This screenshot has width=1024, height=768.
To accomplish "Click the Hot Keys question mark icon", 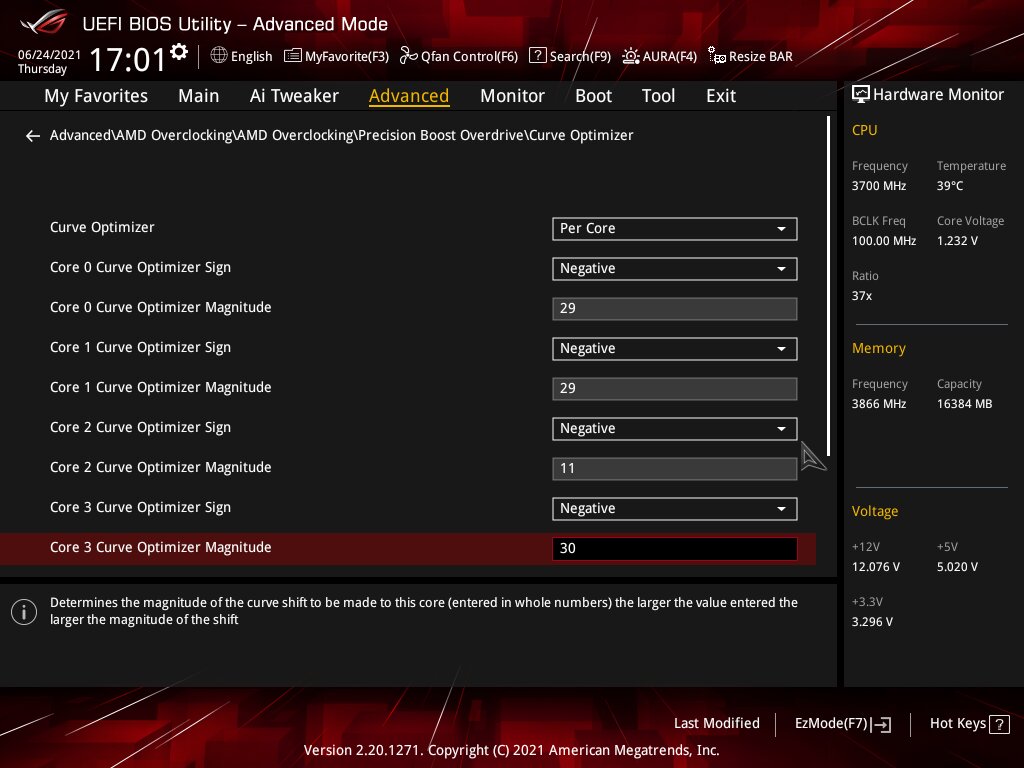I will click(999, 724).
